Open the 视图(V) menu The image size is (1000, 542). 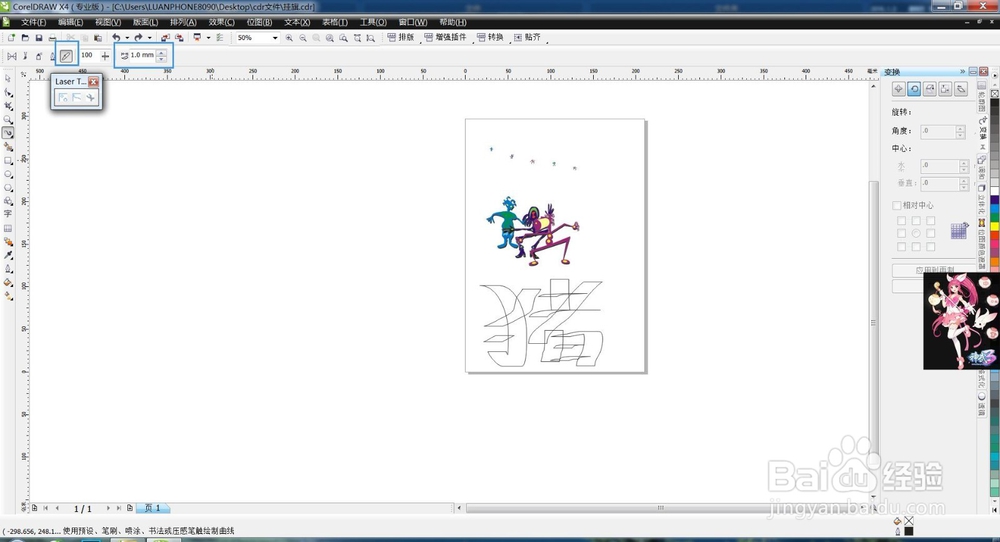coord(108,22)
